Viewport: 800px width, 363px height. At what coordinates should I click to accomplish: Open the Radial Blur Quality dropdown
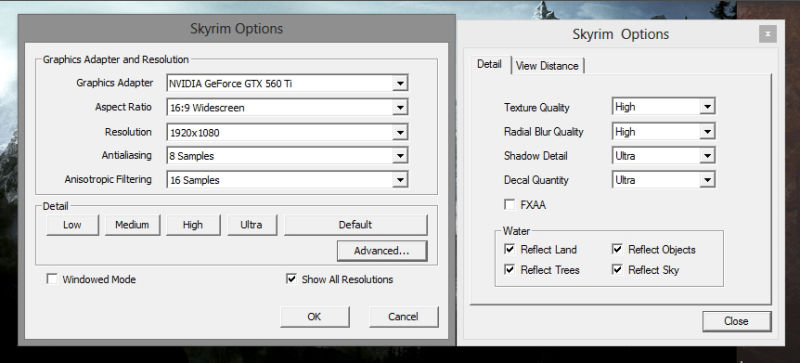click(663, 131)
